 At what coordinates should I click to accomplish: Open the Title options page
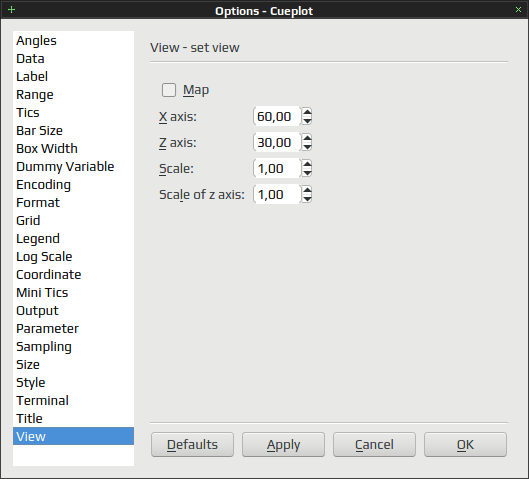(73, 418)
